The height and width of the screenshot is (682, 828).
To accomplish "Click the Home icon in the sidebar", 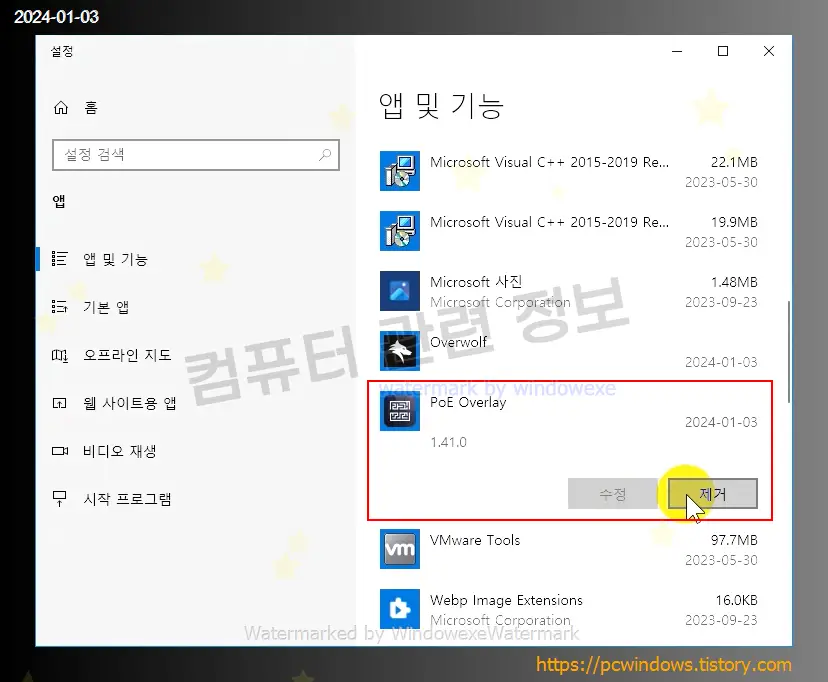I will click(61, 108).
